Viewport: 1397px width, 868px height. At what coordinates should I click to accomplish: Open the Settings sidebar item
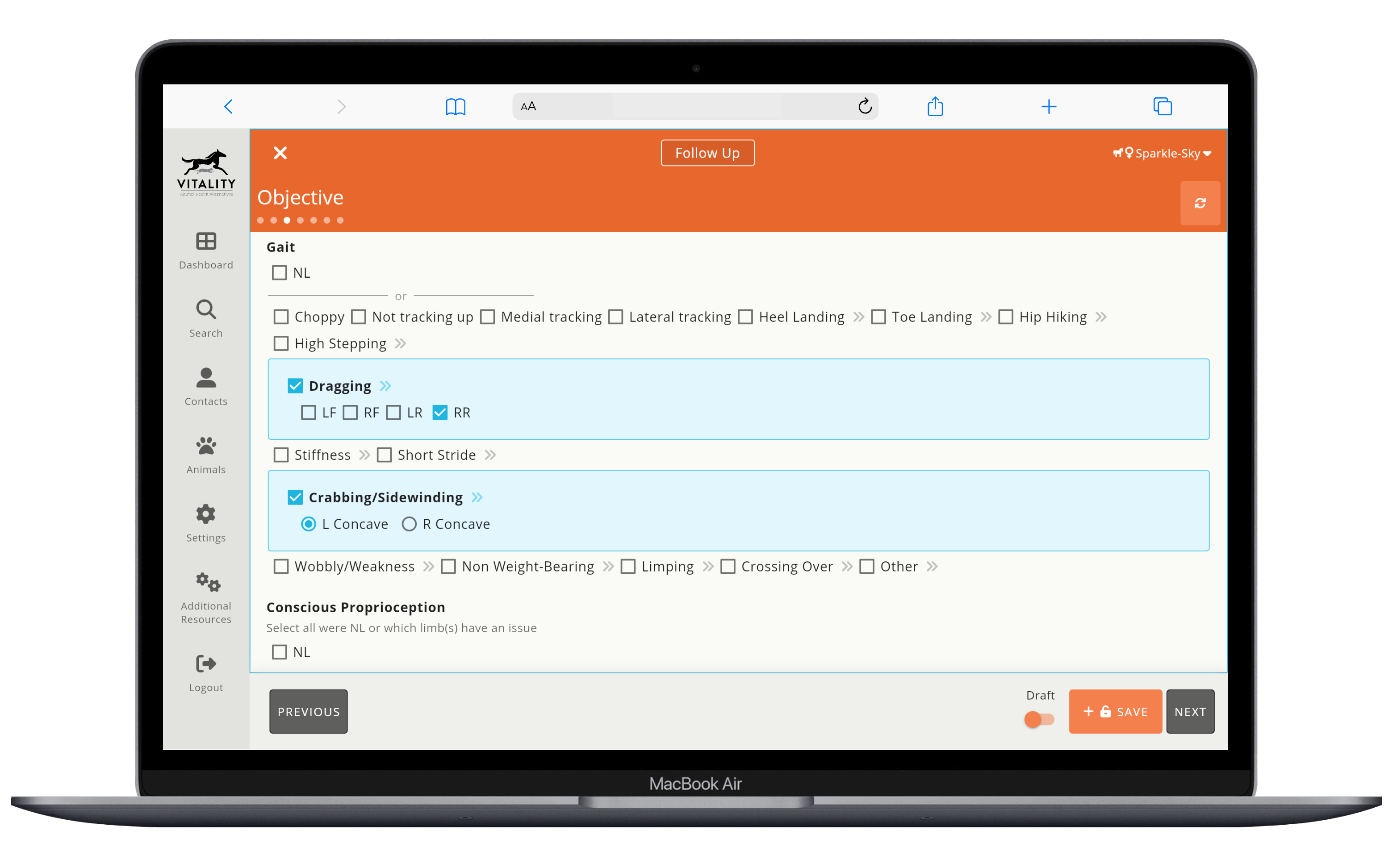(205, 514)
